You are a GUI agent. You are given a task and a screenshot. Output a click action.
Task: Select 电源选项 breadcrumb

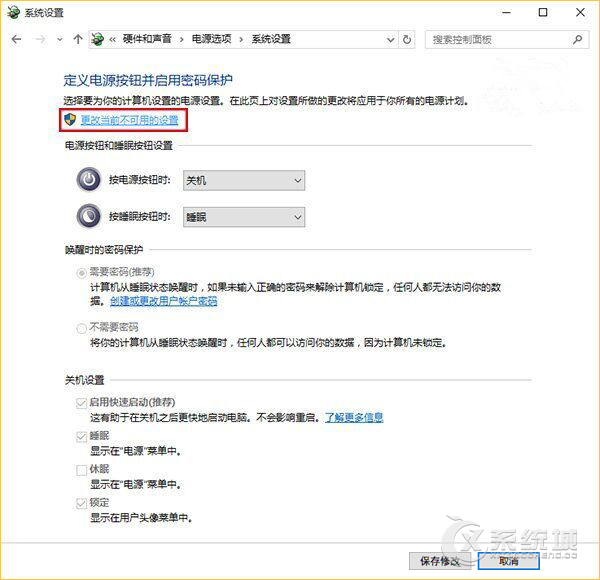click(x=212, y=39)
